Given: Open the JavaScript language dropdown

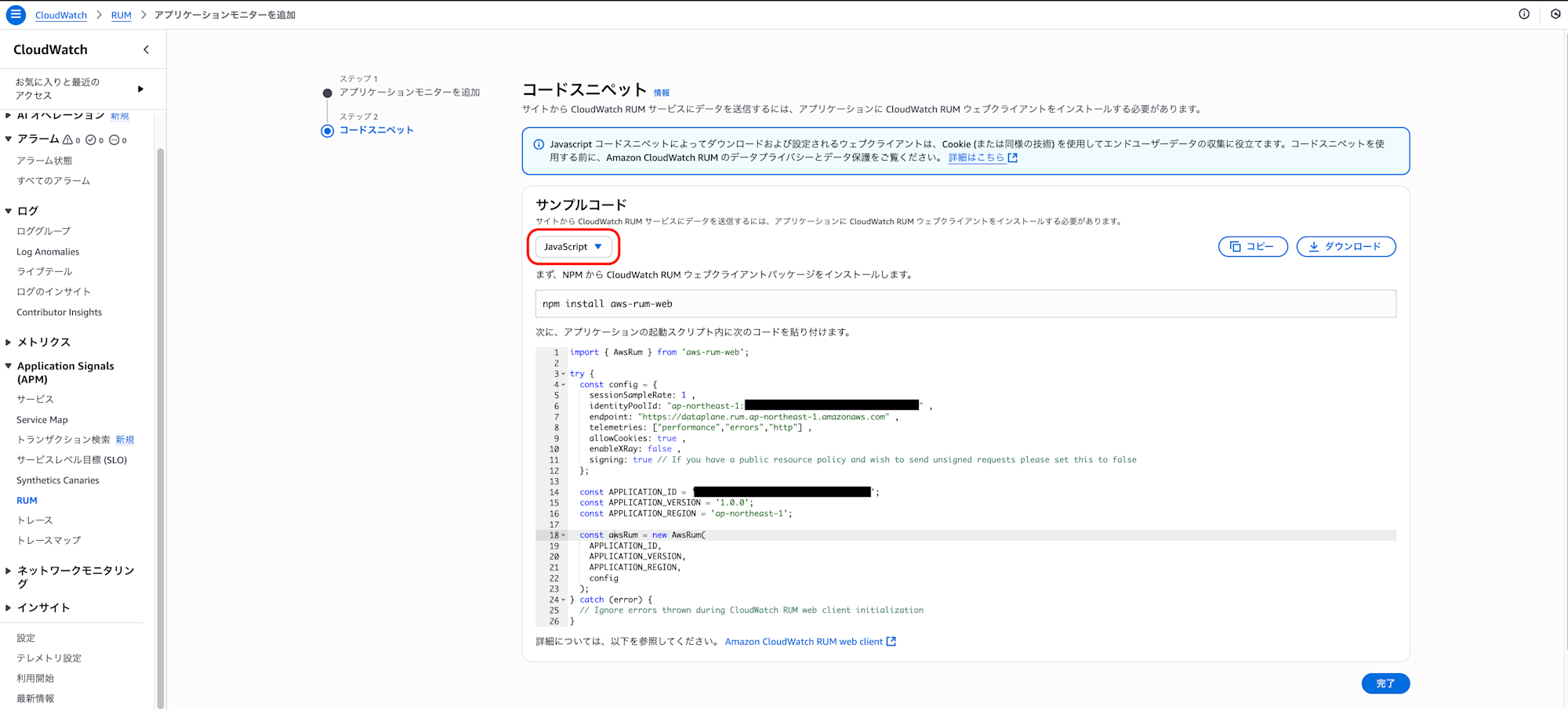Looking at the screenshot, I should click(x=573, y=247).
